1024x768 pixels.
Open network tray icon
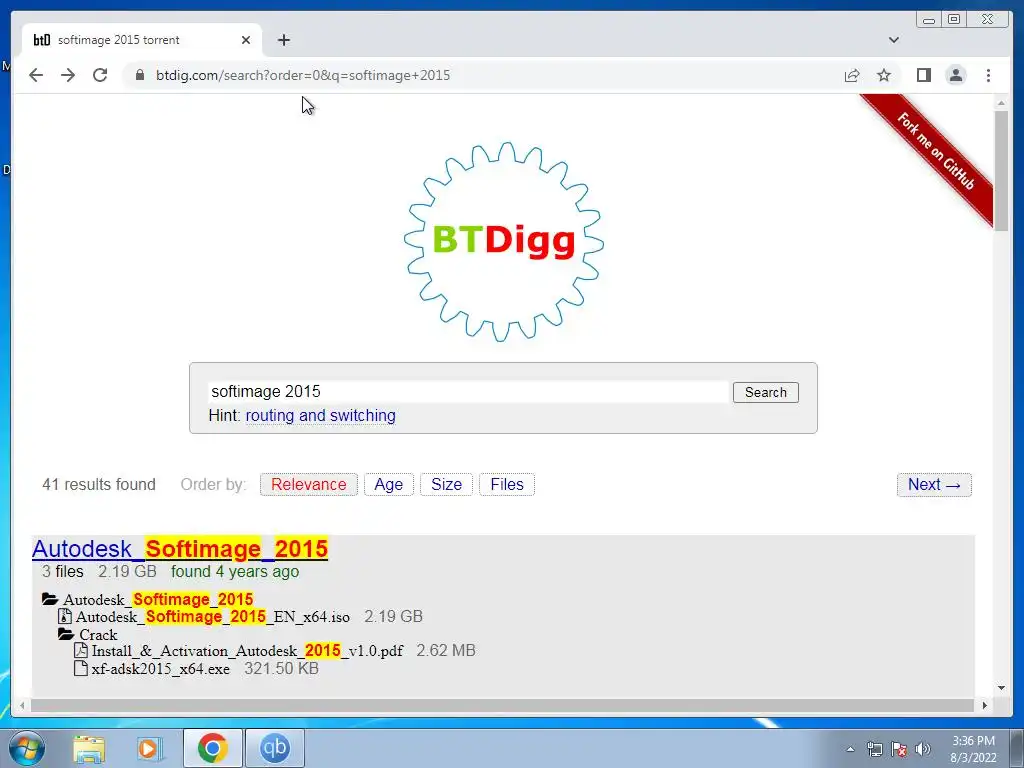click(x=874, y=749)
